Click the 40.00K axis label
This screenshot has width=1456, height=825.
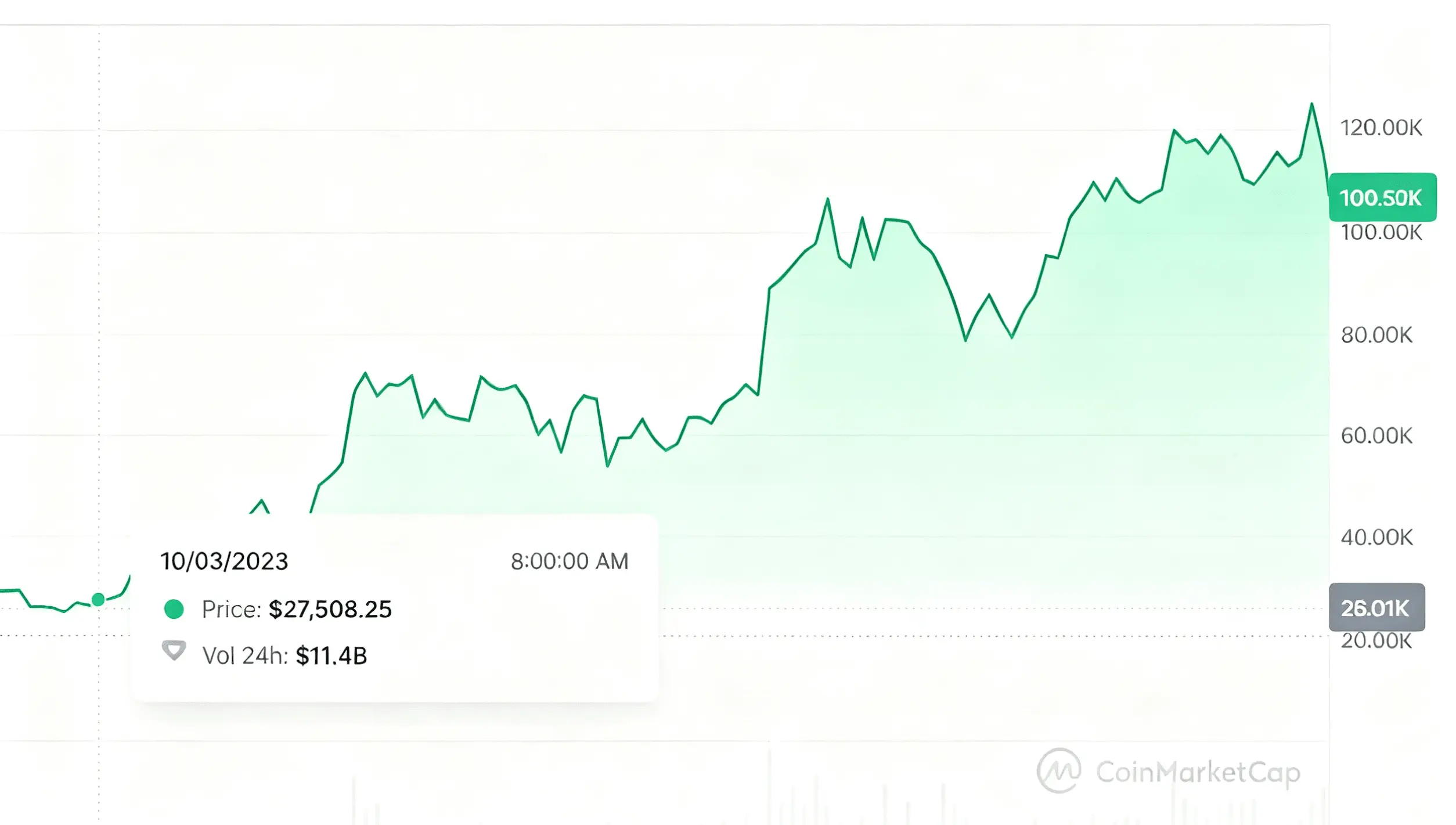coord(1376,538)
